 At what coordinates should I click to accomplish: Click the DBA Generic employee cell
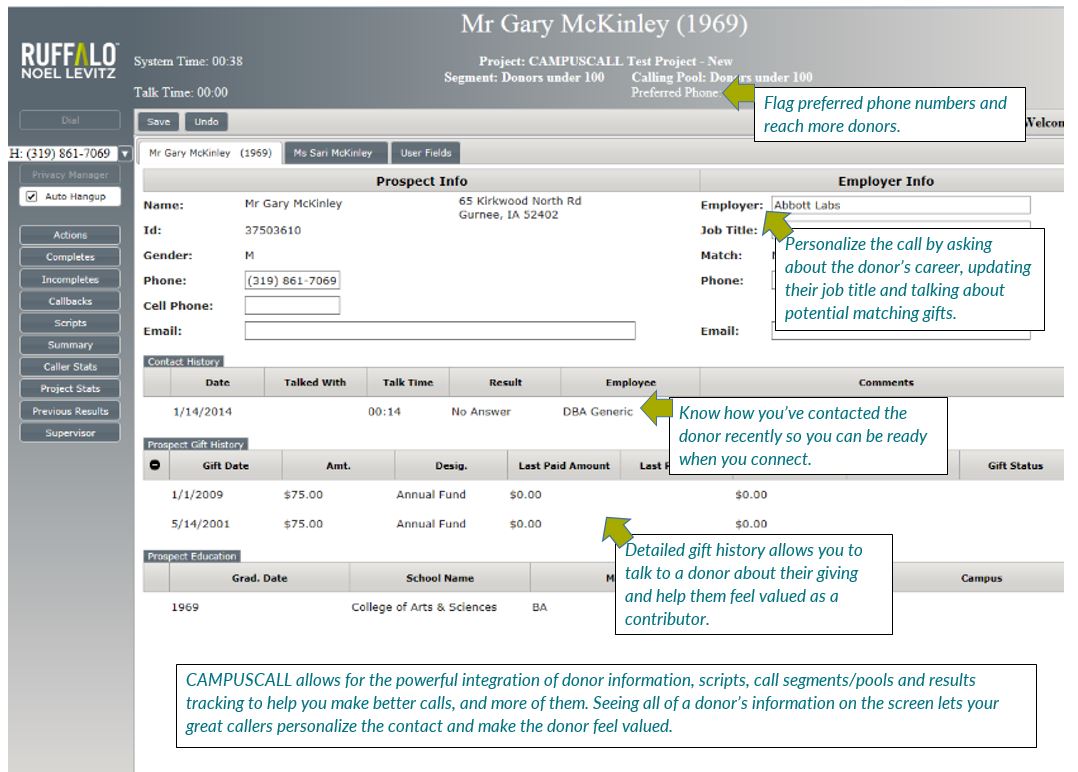597,412
